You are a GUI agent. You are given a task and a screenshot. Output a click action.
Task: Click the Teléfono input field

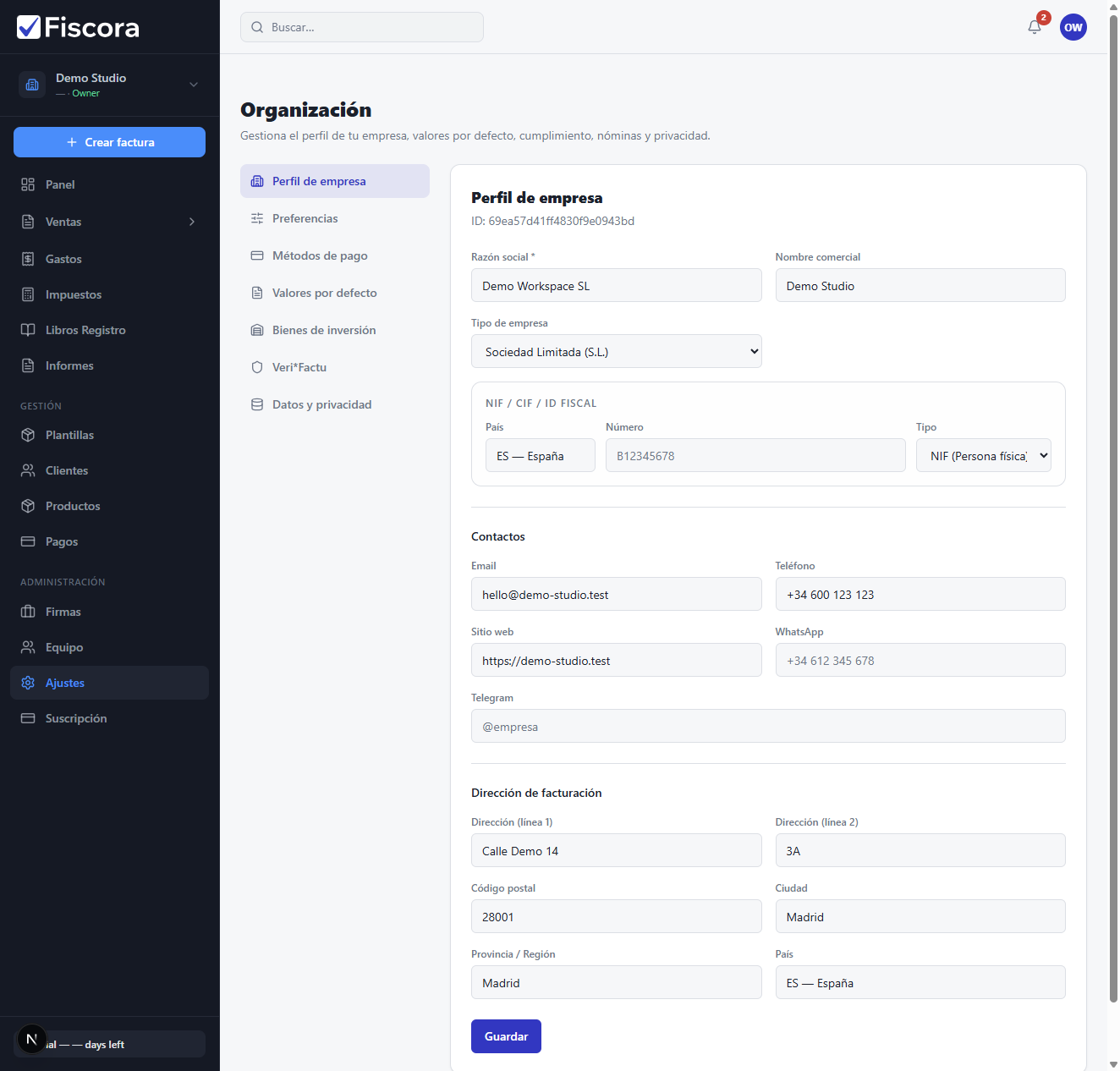point(920,594)
